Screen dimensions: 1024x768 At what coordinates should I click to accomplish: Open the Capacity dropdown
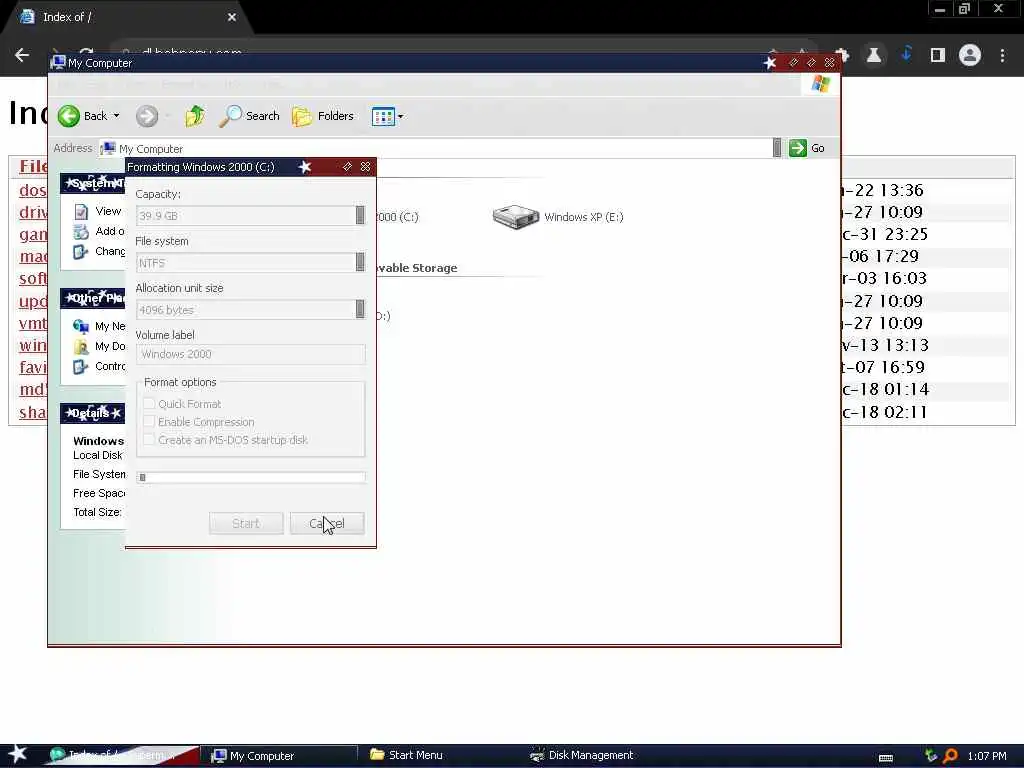click(x=360, y=216)
